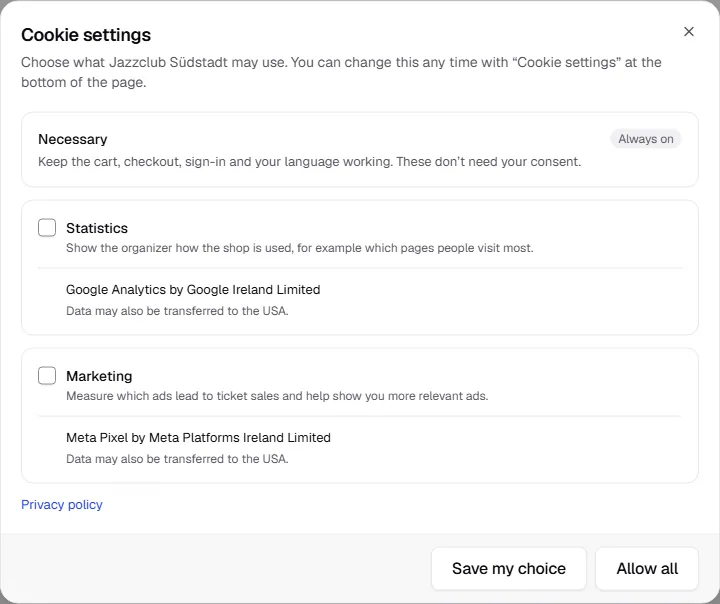
Task: Open the Privacy policy link
Action: click(62, 504)
